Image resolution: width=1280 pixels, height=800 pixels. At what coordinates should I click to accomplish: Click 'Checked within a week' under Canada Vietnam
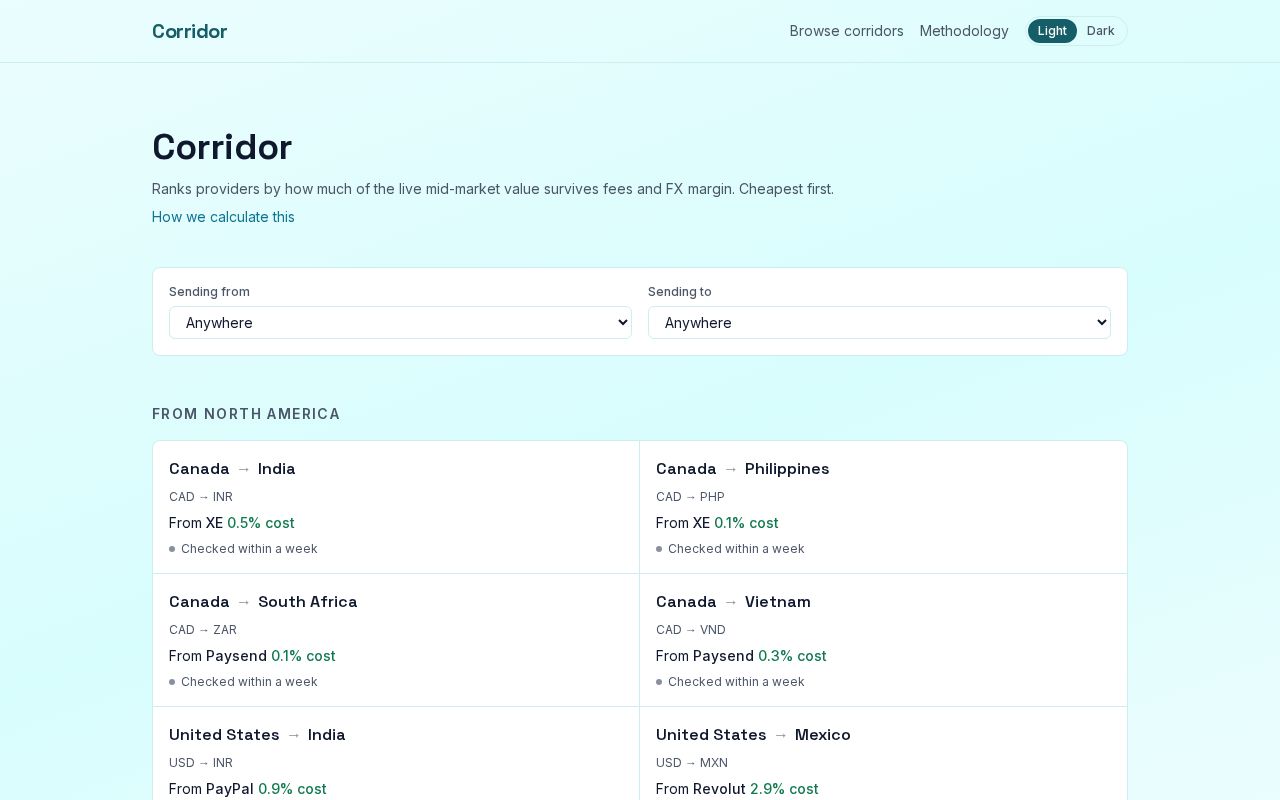click(736, 682)
